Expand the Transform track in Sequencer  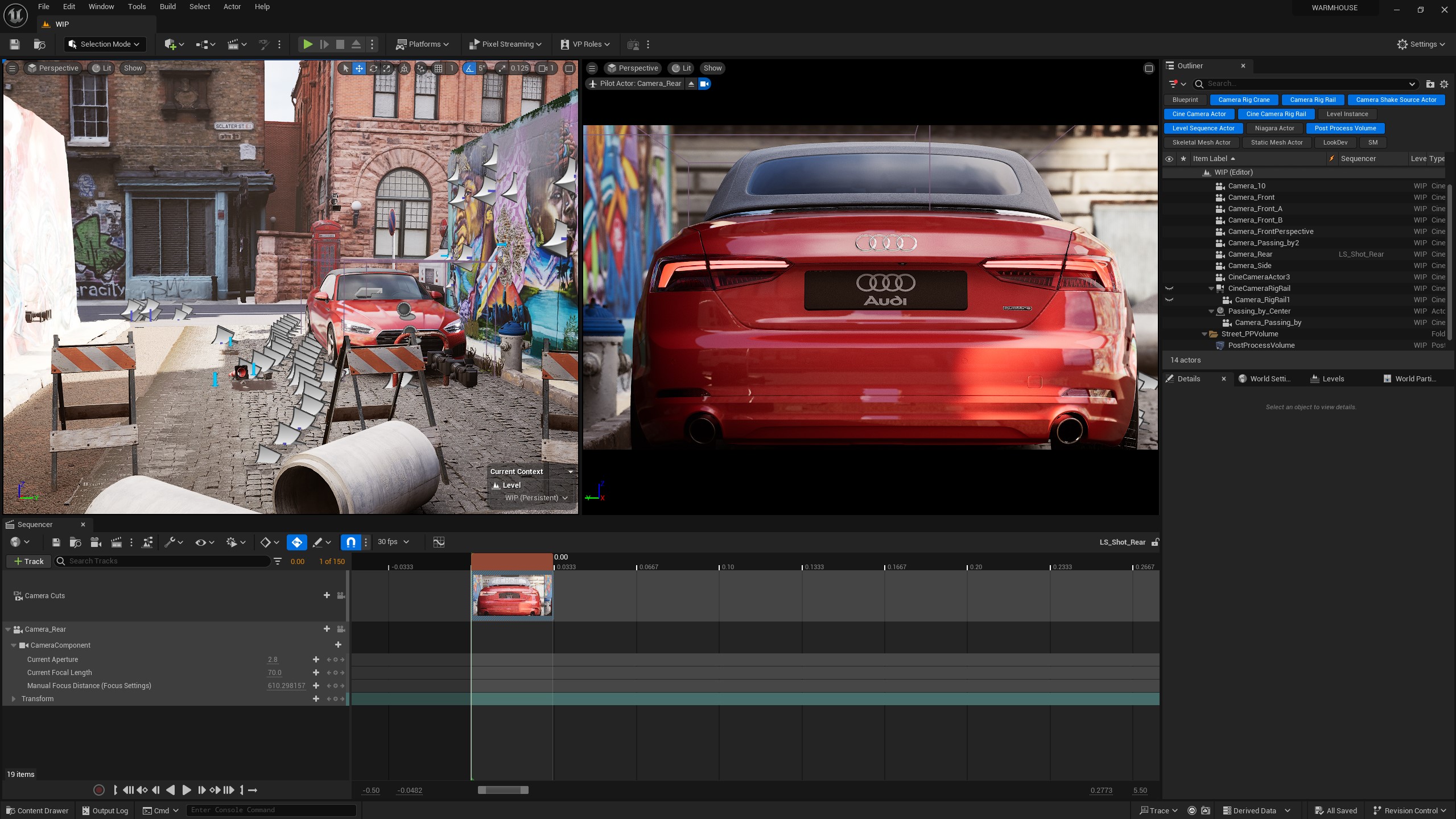[x=14, y=699]
